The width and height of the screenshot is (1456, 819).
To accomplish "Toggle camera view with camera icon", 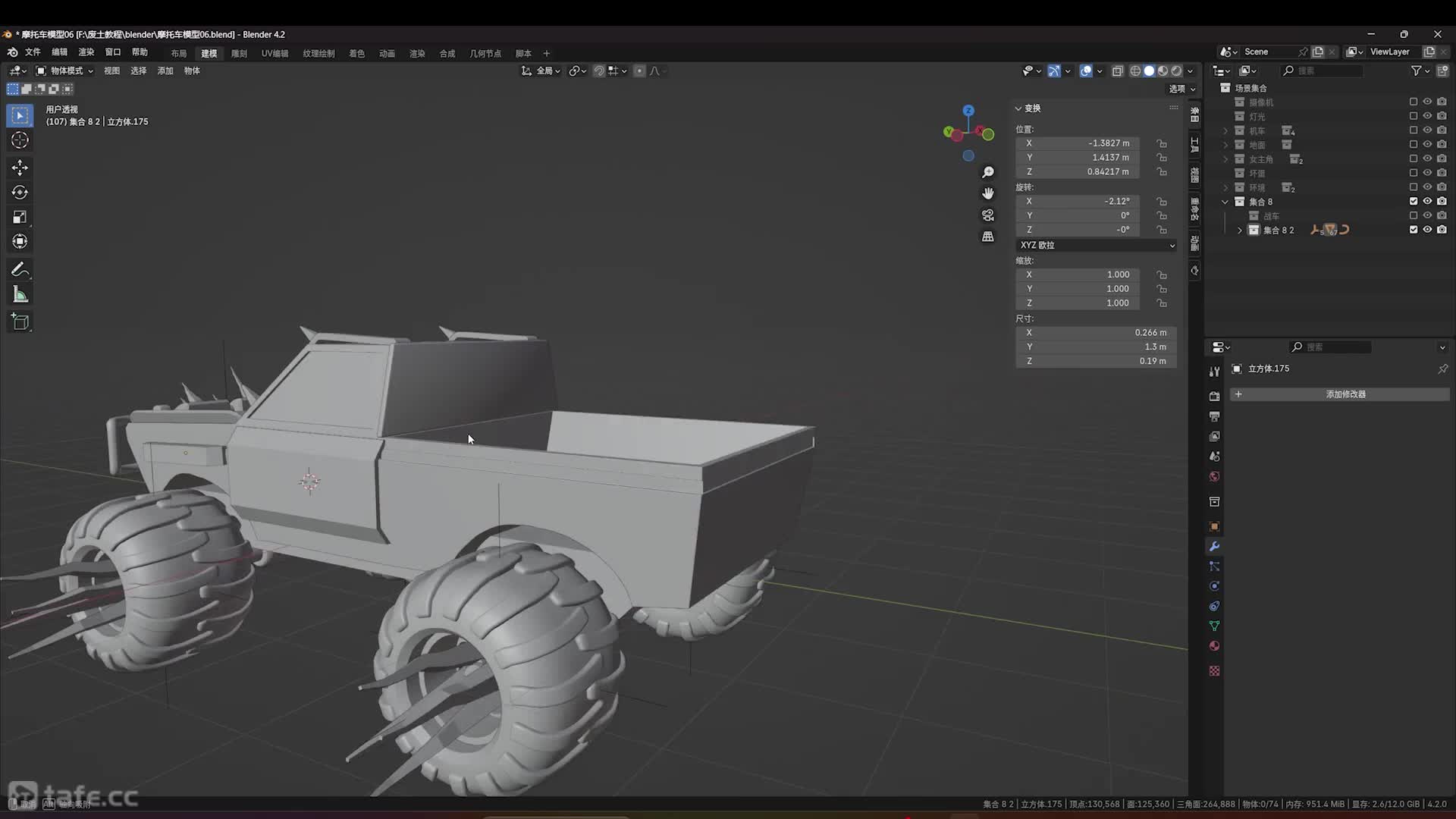I will [x=988, y=215].
